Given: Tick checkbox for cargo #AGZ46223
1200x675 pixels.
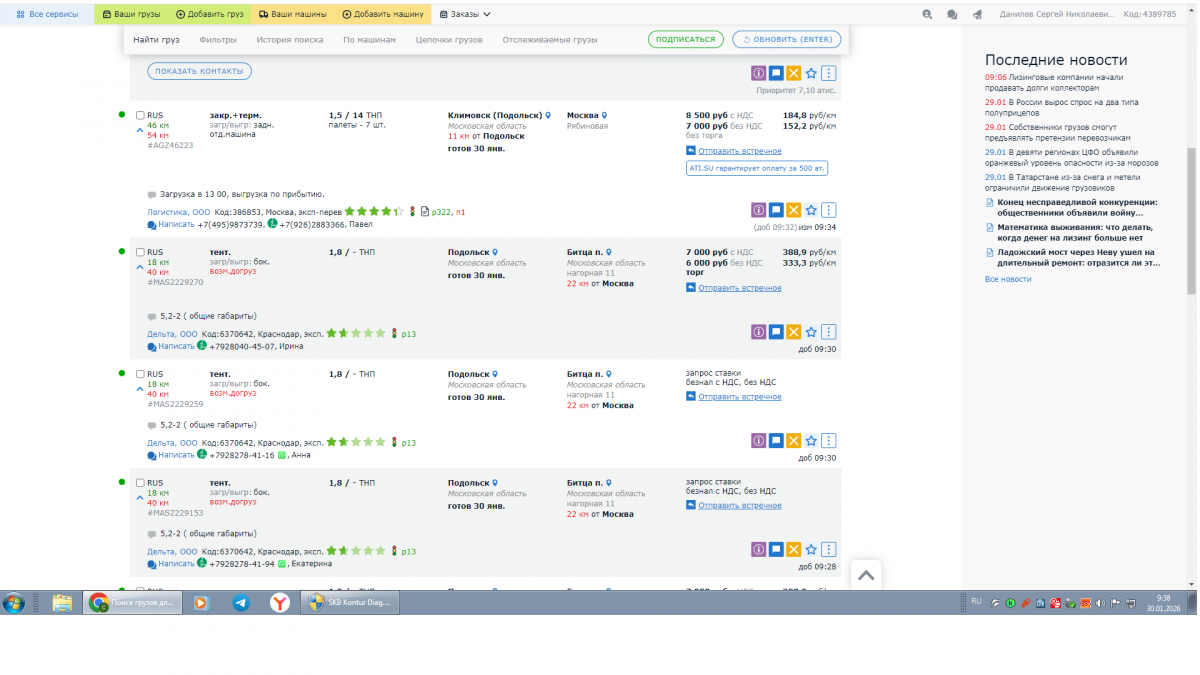Looking at the screenshot, I should (140, 115).
